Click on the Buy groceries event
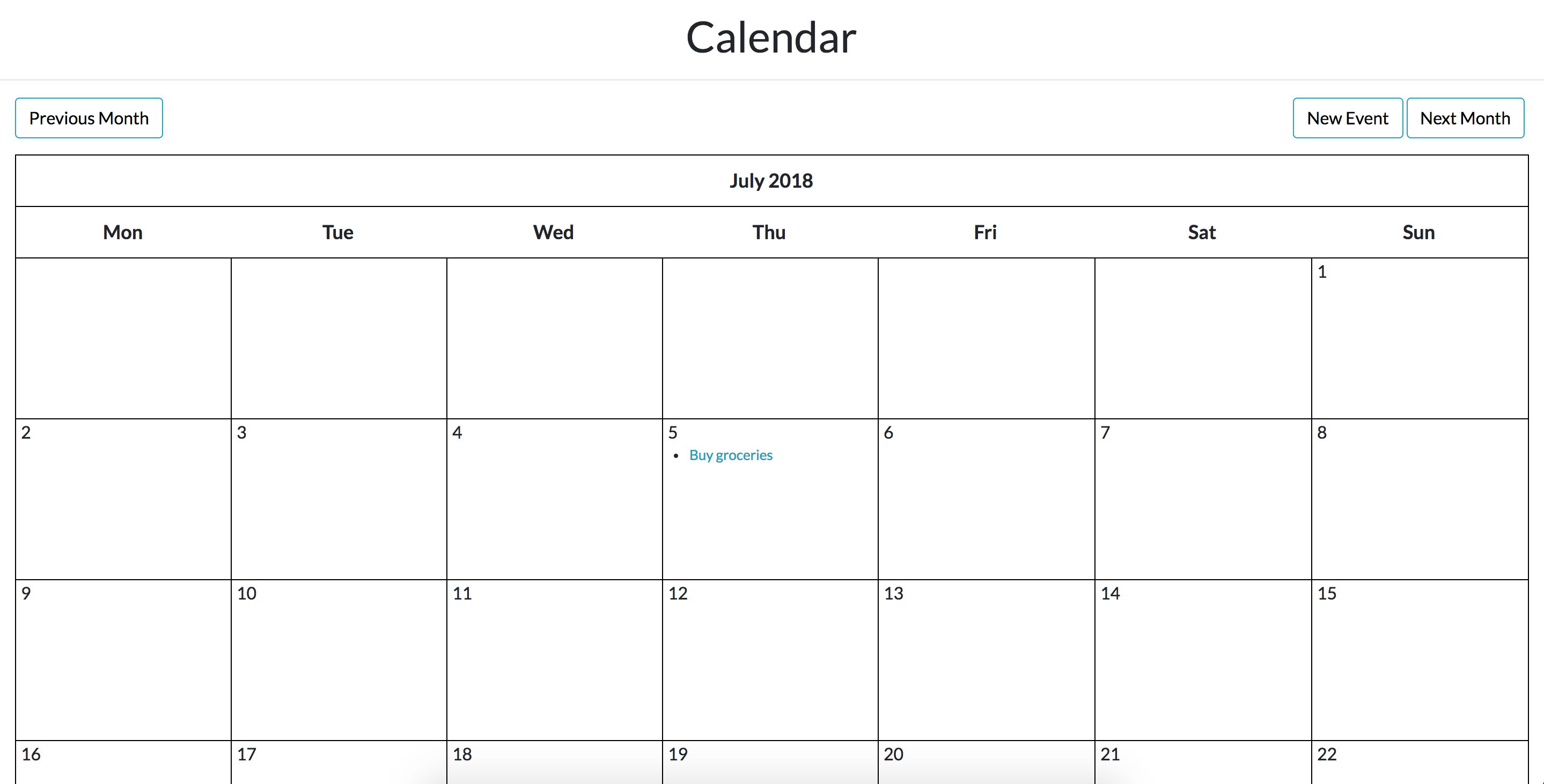1544x784 pixels. 730,455
